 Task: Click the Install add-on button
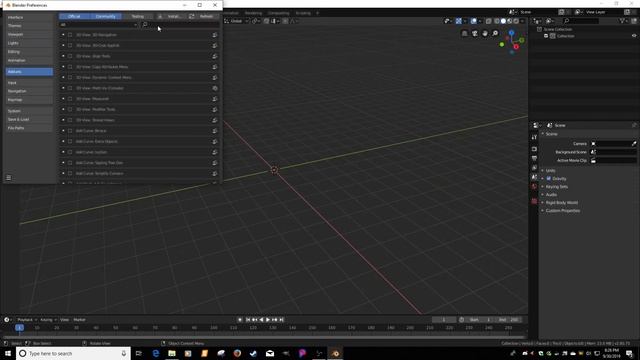171,16
